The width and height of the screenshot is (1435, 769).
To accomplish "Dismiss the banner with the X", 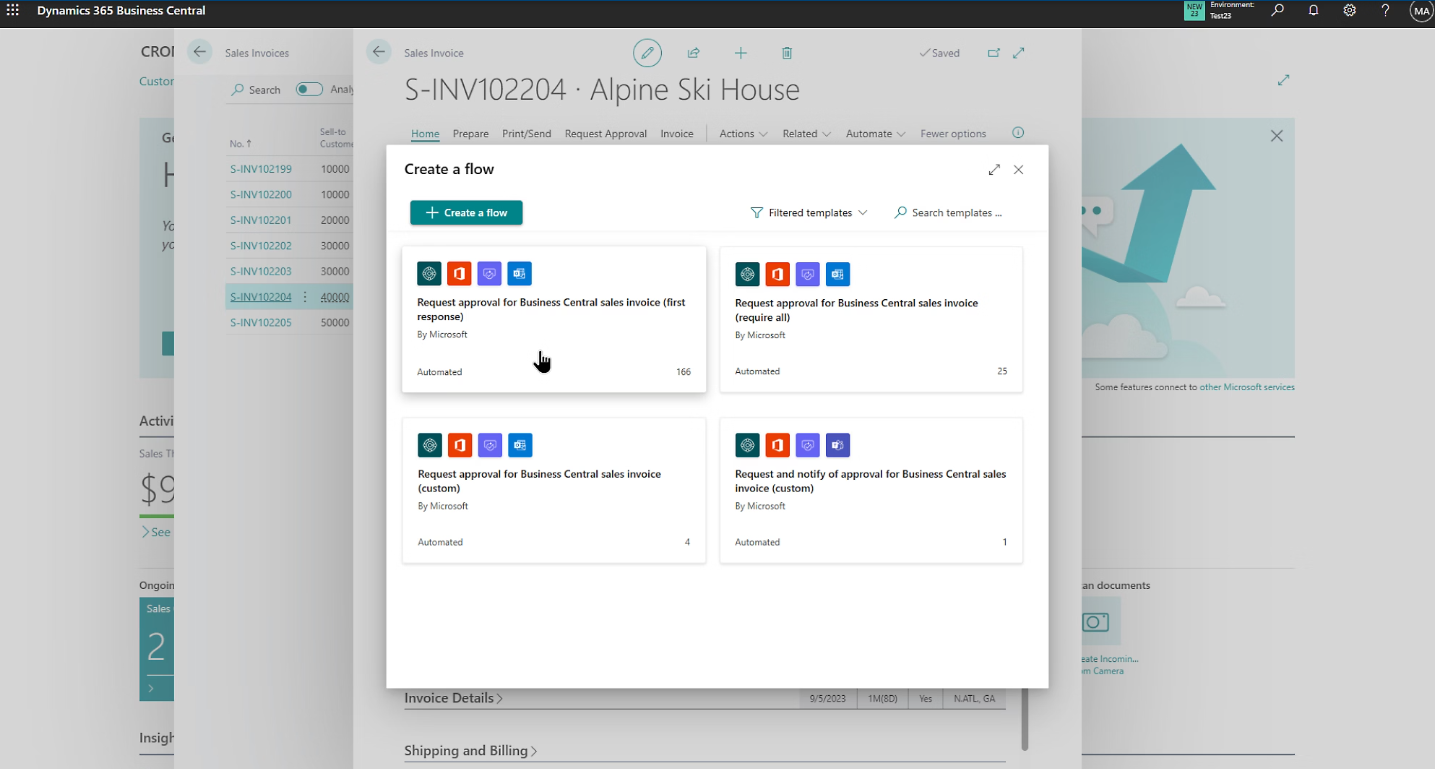I will click(1276, 136).
